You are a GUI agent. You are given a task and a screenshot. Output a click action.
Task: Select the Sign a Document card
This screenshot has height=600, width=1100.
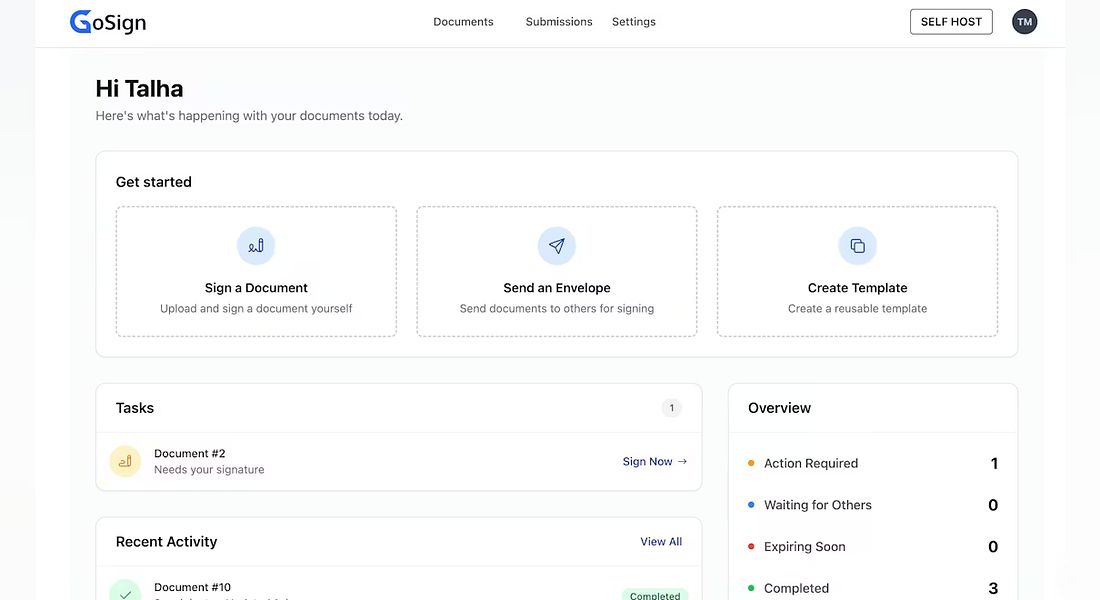coord(256,272)
